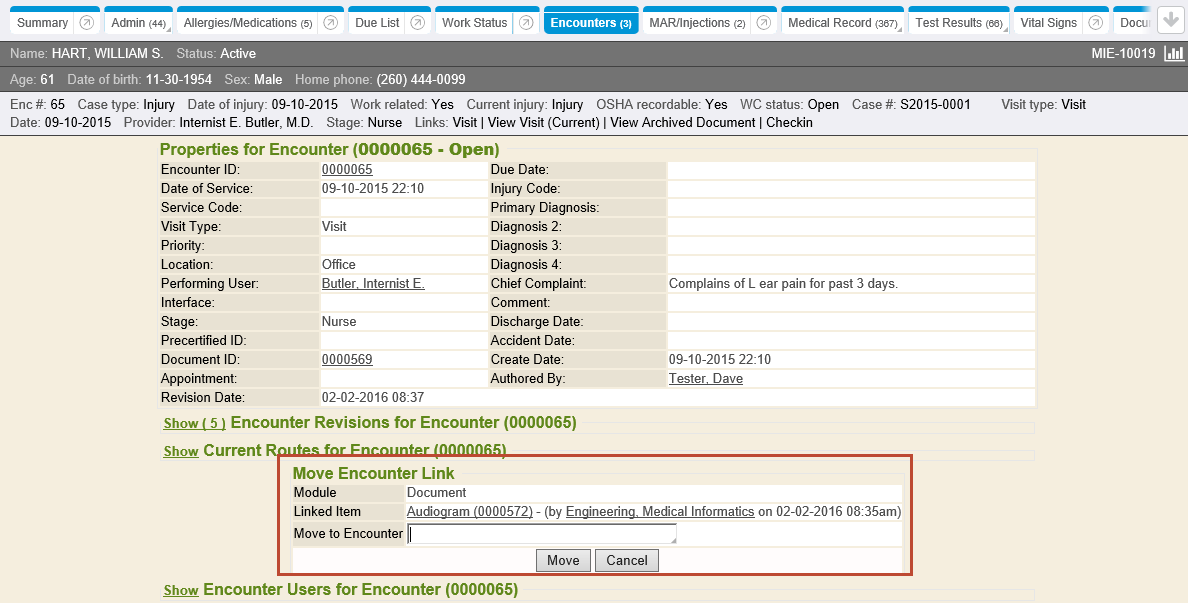Click the pop-out icon beside Due List tab
This screenshot has height=603, width=1188.
[418, 23]
